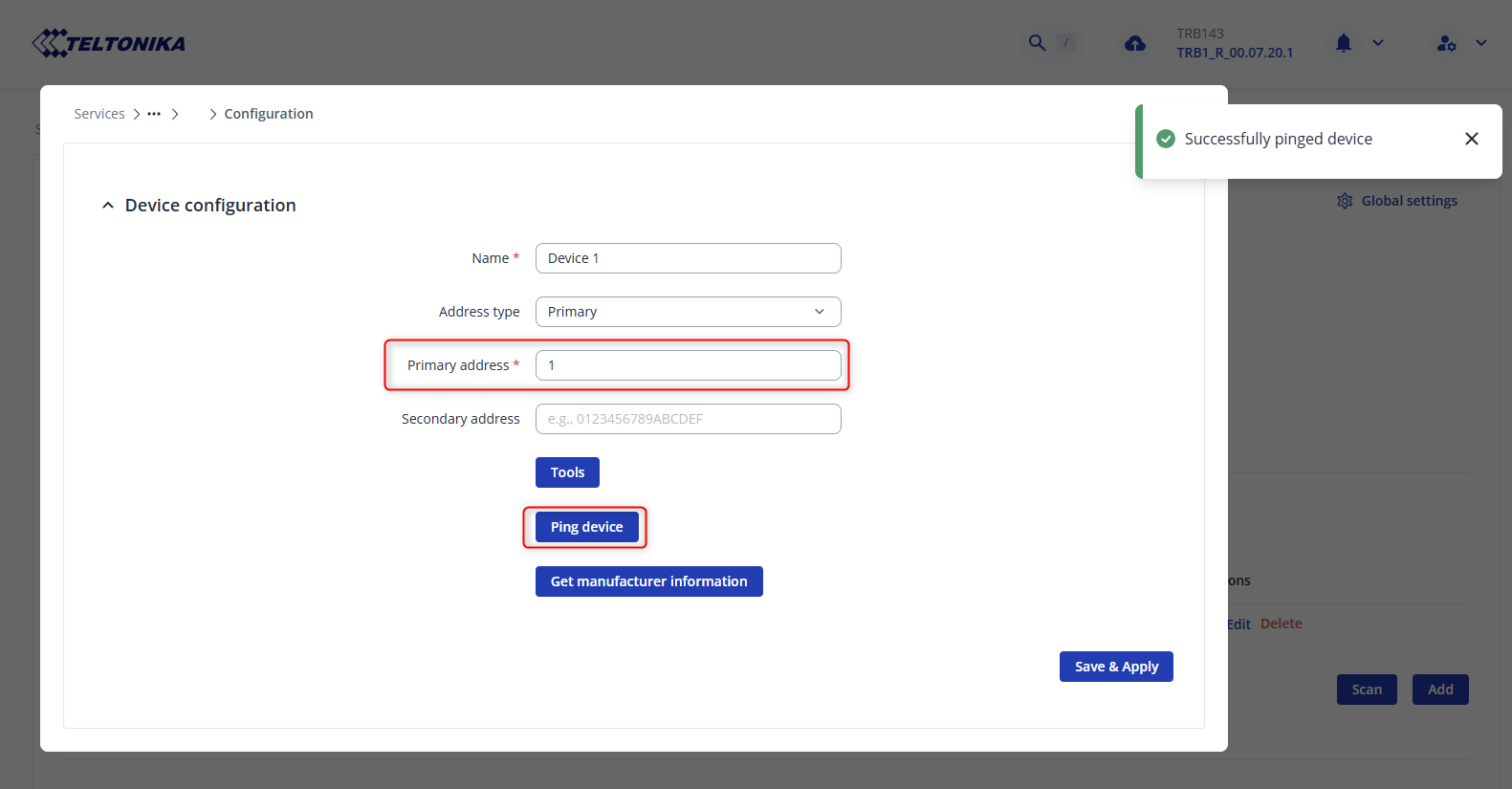Click the Teltonika logo
The image size is (1512, 789).
108,43
